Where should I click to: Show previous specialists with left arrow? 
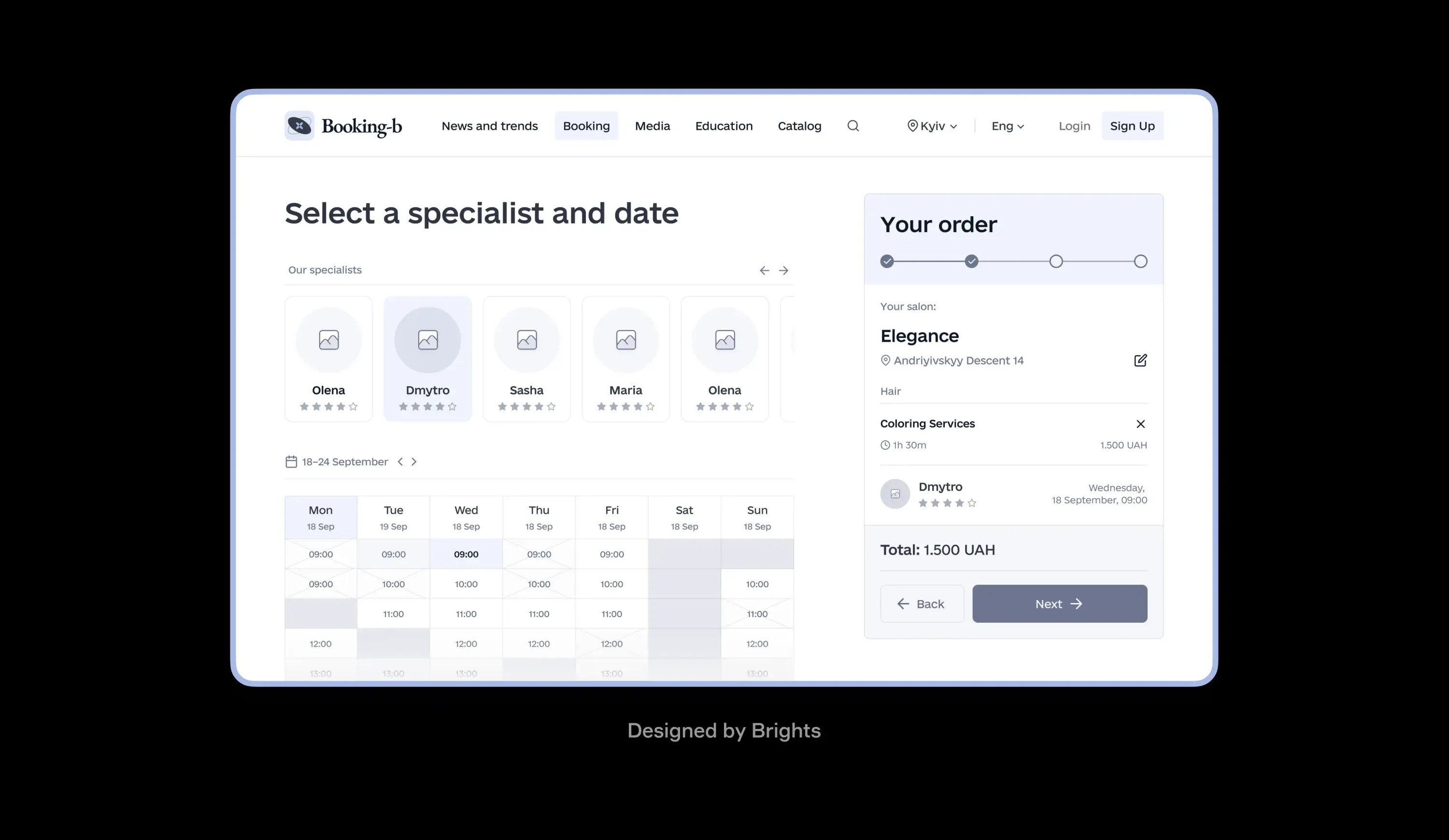[x=764, y=271]
